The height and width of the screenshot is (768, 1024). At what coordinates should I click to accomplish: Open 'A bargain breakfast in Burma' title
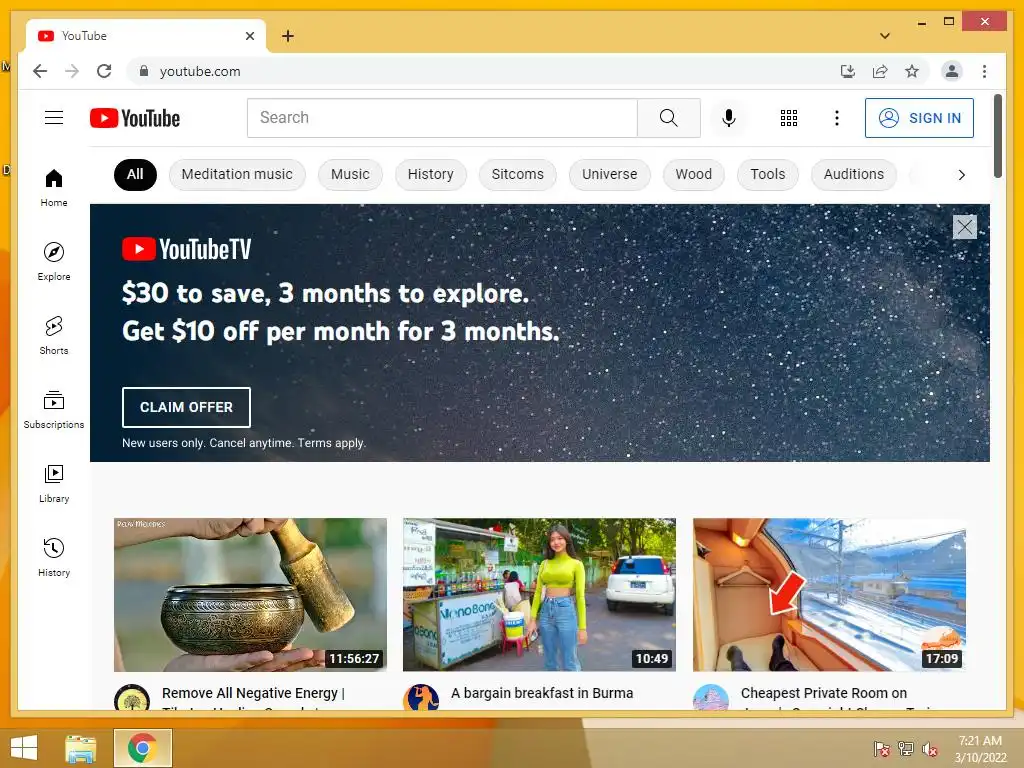(x=542, y=694)
